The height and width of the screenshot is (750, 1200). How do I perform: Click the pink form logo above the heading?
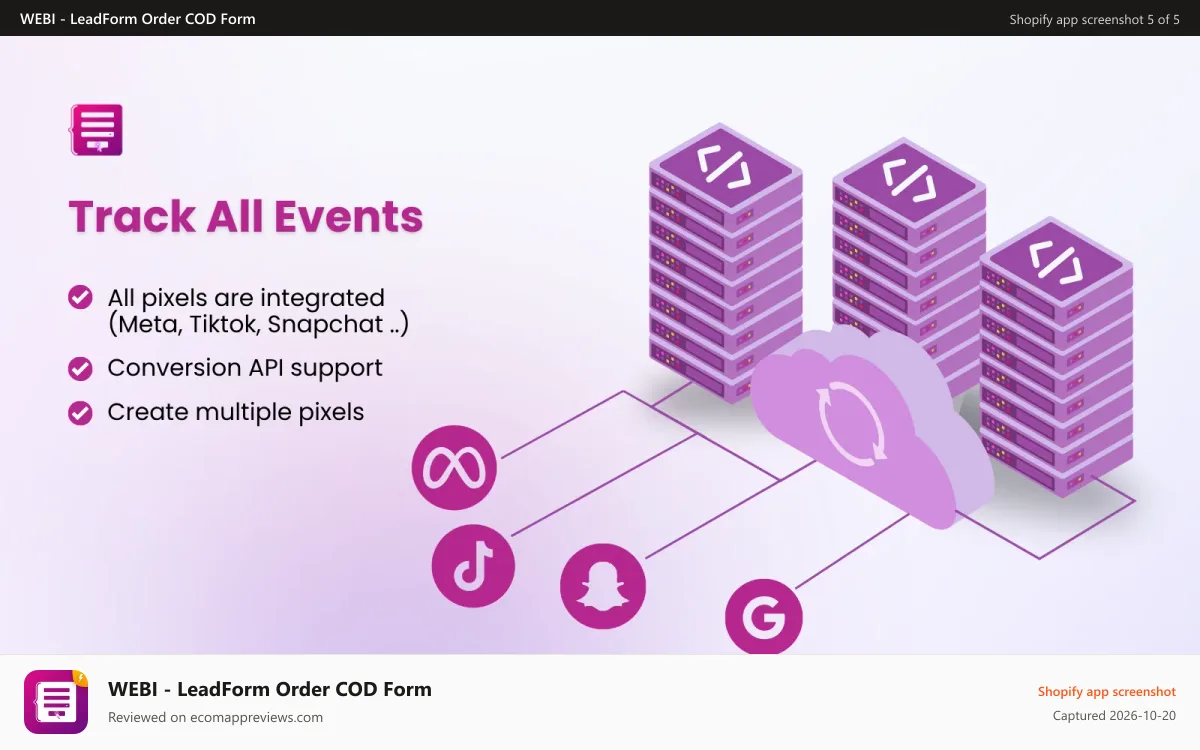tap(96, 130)
